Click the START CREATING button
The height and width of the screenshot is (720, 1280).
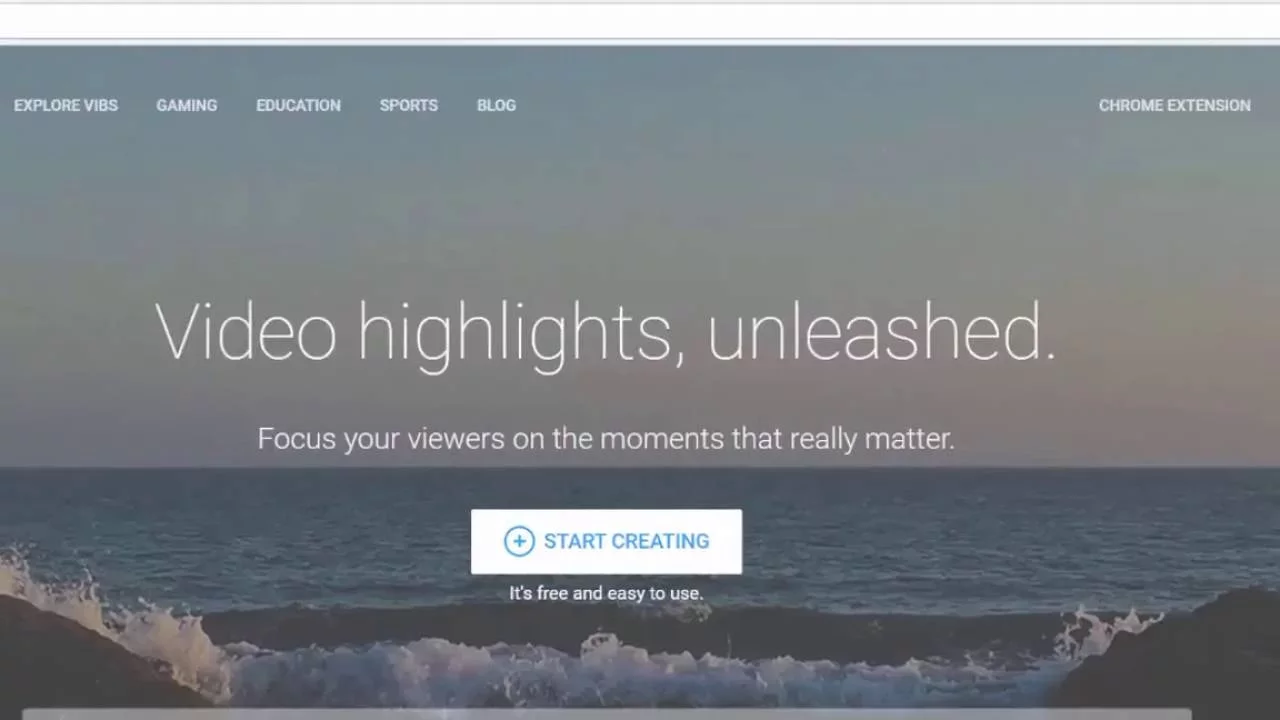(606, 542)
